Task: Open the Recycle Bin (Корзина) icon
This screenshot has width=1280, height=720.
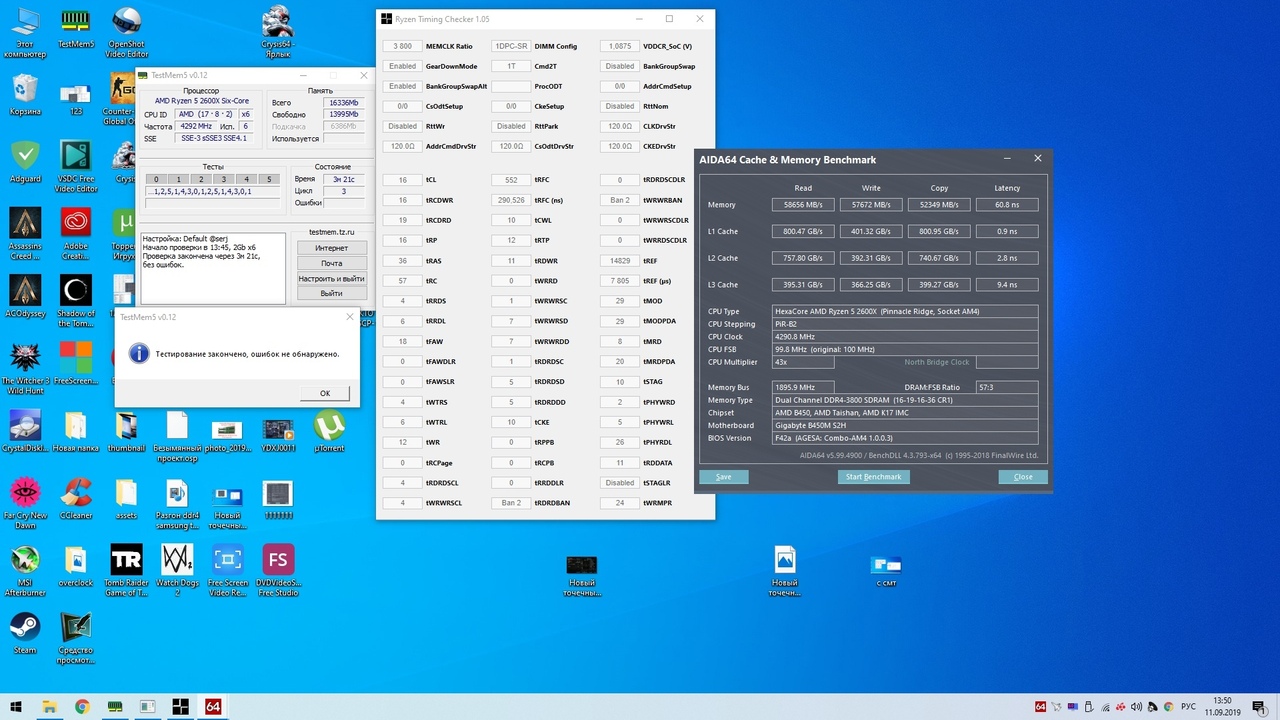Action: (25, 90)
